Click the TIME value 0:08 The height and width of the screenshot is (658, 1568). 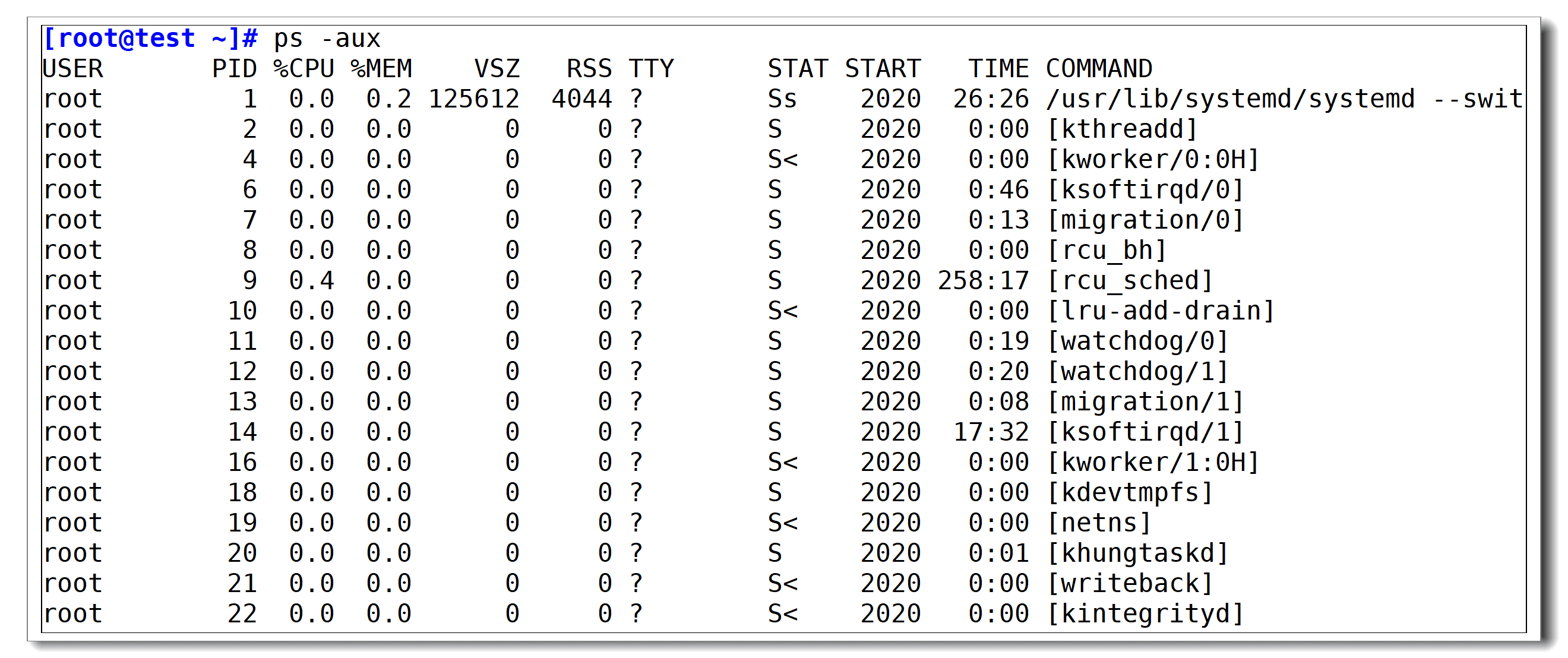point(998,401)
